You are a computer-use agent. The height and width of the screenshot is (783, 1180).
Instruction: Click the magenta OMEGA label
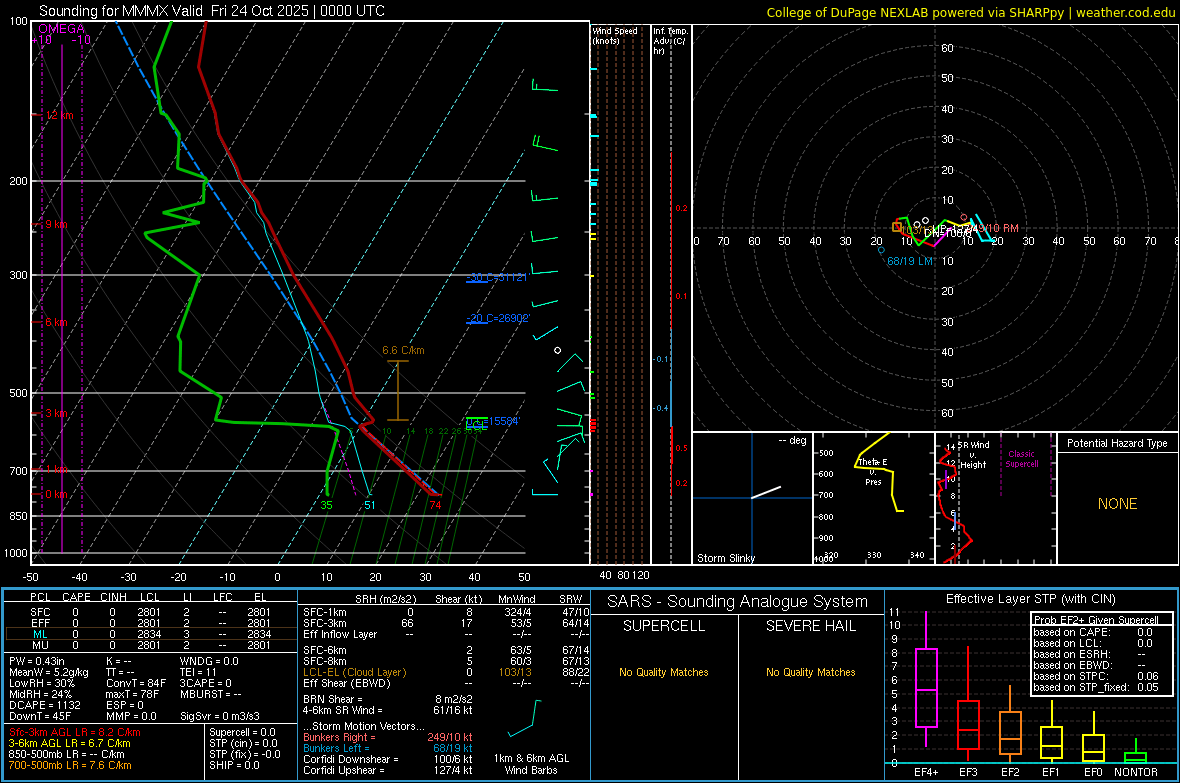point(62,29)
